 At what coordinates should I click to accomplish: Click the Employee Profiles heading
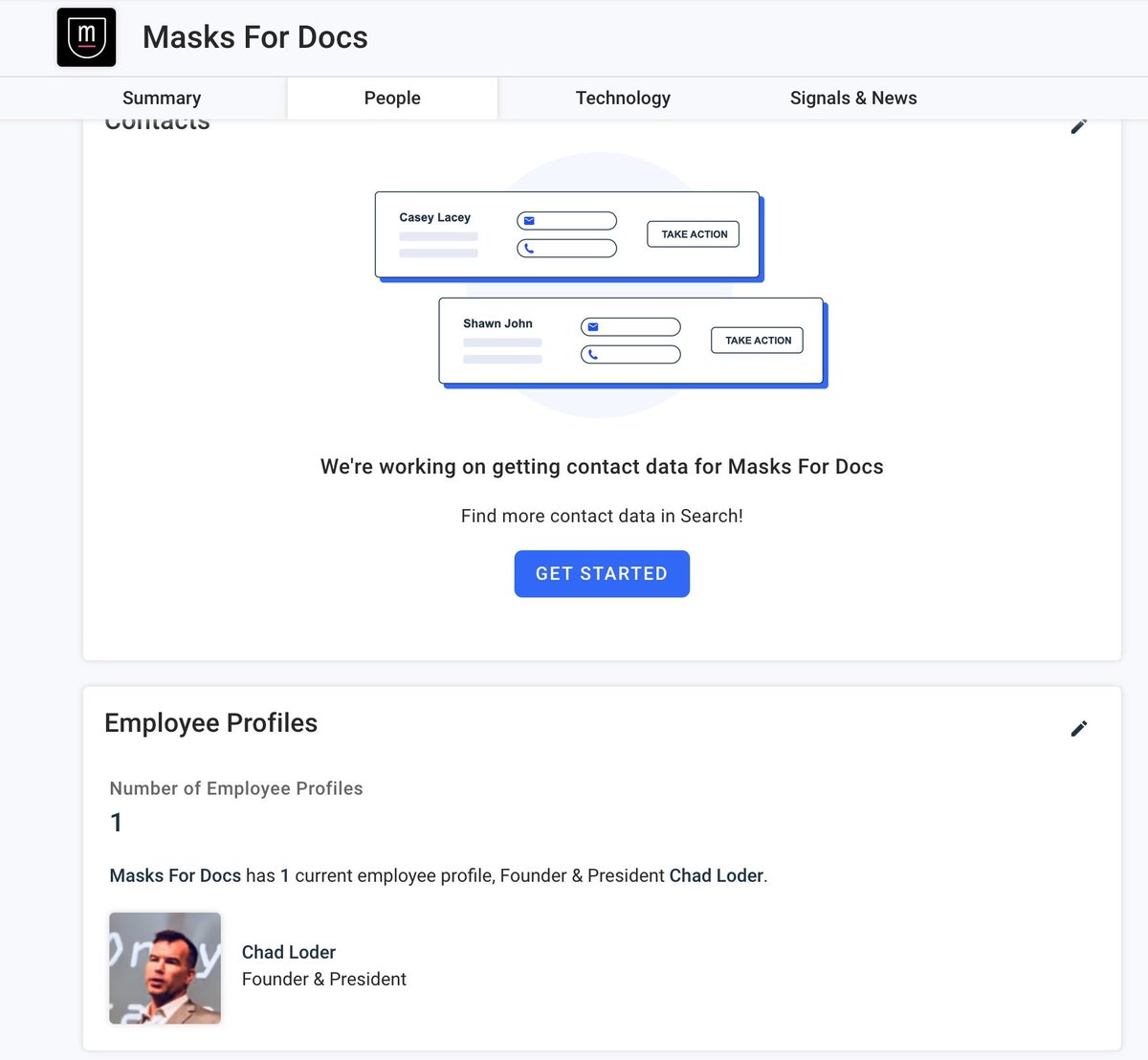210,723
